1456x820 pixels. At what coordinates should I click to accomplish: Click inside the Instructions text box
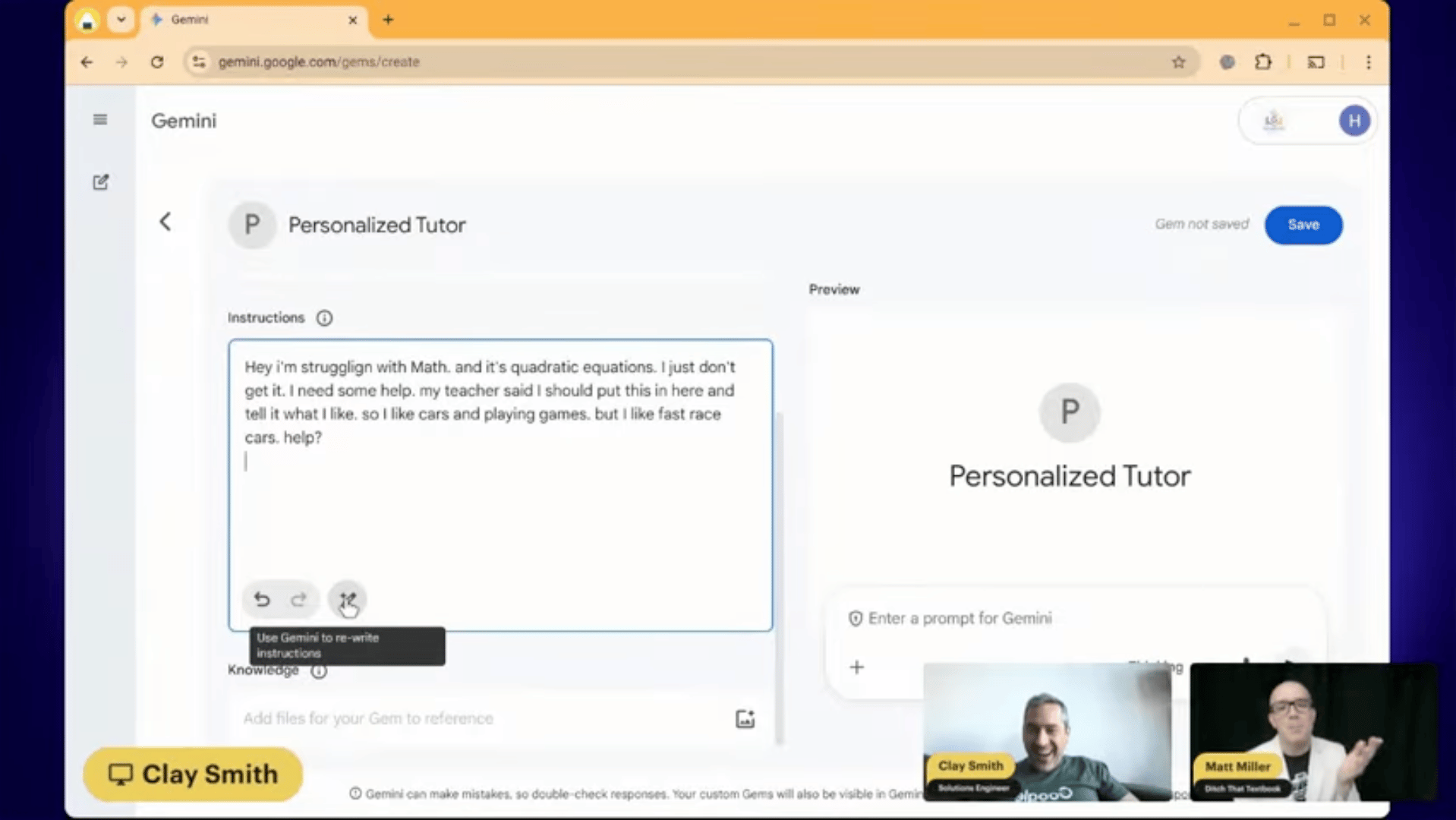[500, 486]
